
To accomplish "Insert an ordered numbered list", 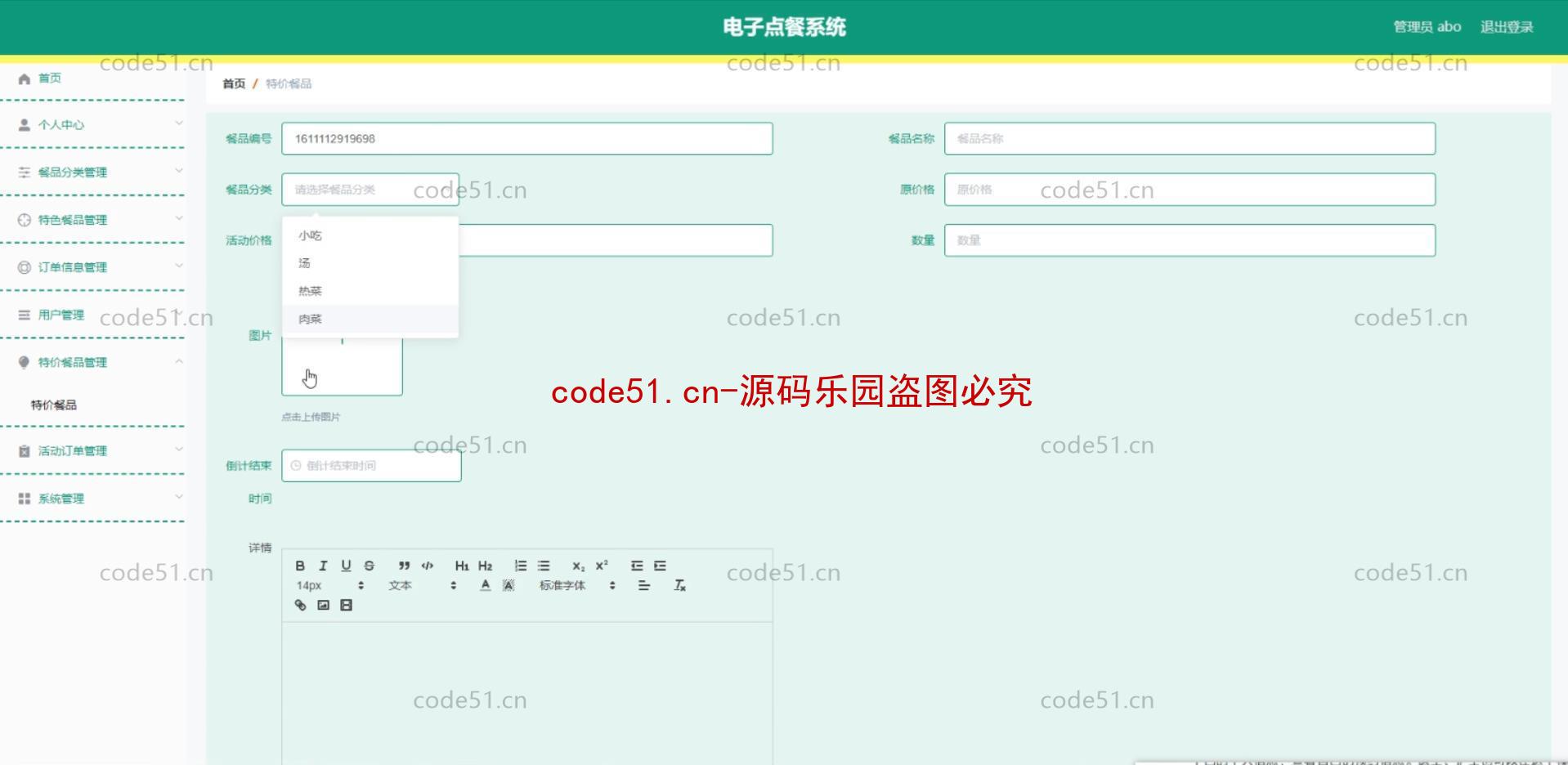I will [x=521, y=566].
